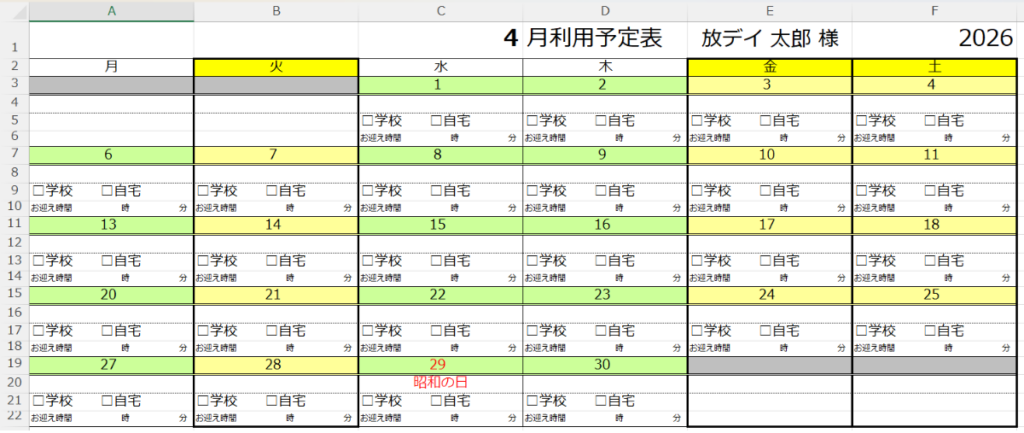Click the date cell showing 17
Screen dimensions: 1024x433
[x=770, y=225]
